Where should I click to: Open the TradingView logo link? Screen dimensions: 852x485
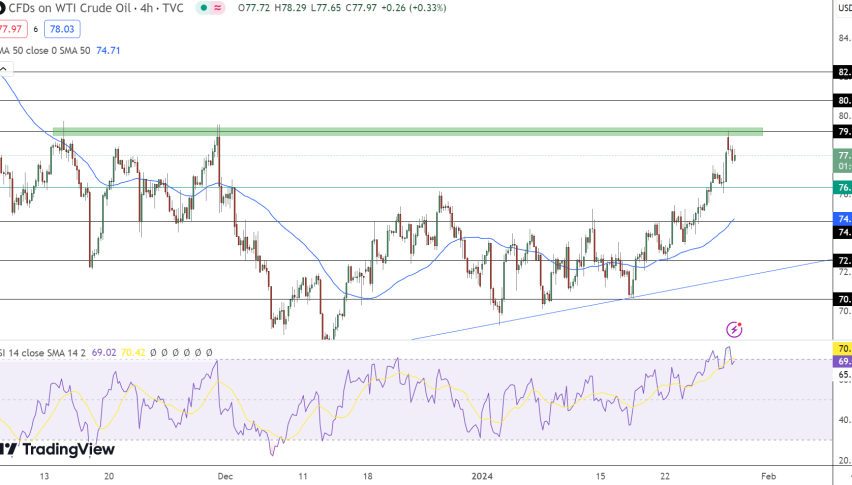click(57, 449)
